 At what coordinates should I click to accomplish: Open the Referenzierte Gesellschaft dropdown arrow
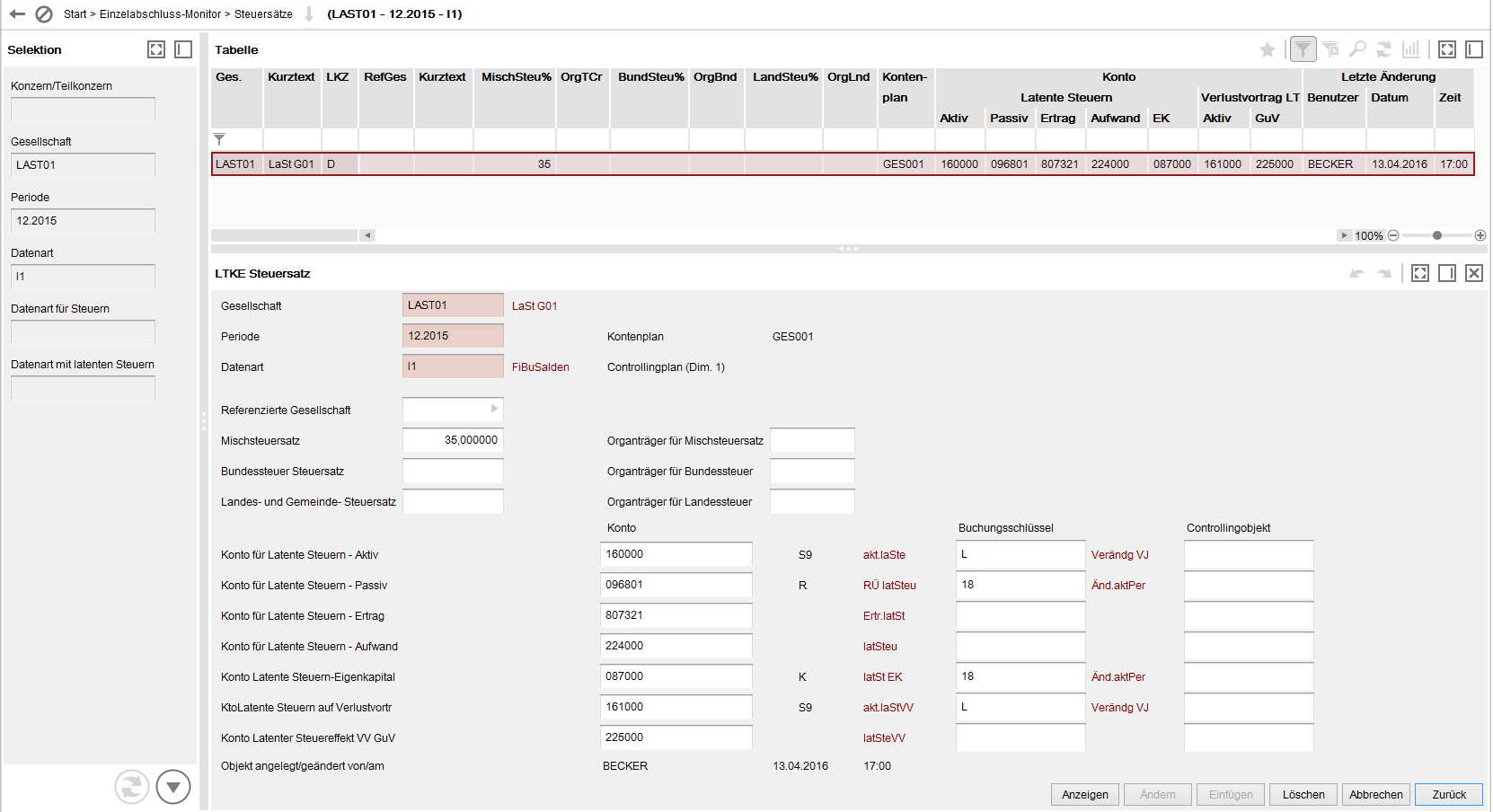pyautogui.click(x=494, y=409)
